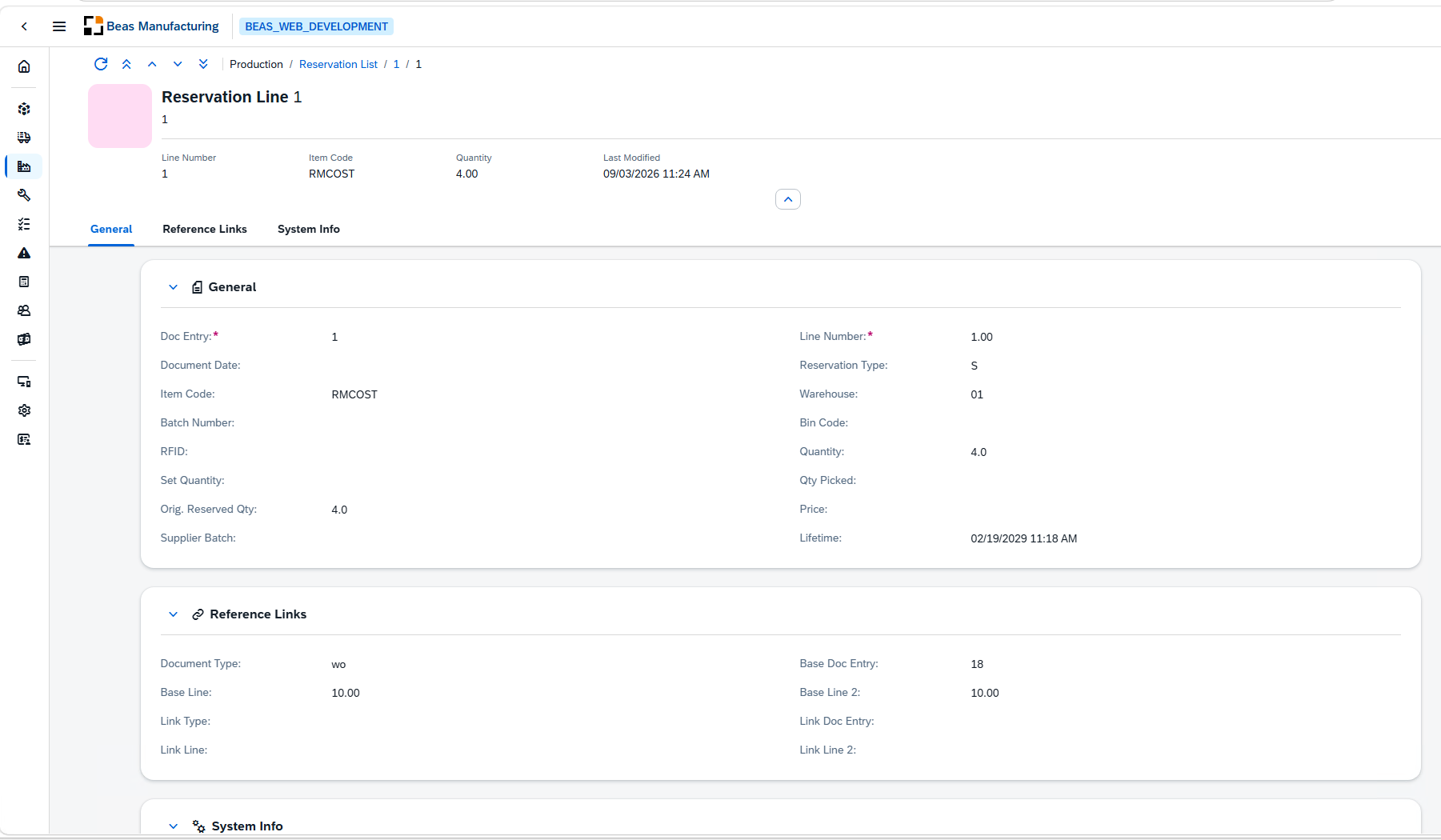Open the devices sidebar icon
Viewport: 1441px width, 840px height.
(24, 382)
